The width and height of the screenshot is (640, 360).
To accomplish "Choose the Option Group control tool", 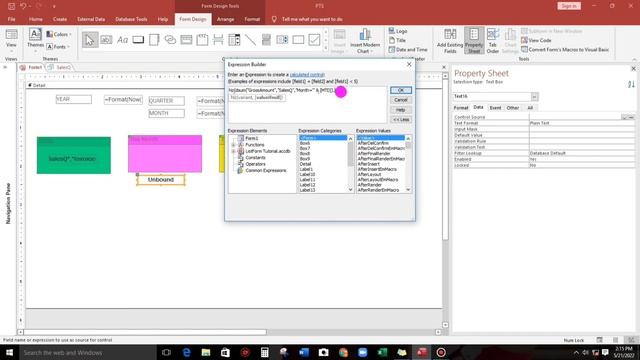I will coord(202,40).
